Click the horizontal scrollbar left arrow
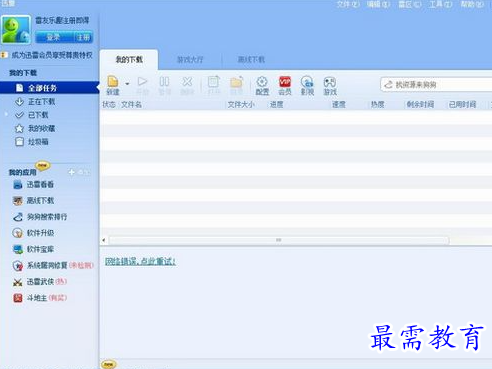Image resolution: width=492 pixels, height=369 pixels. coord(104,240)
